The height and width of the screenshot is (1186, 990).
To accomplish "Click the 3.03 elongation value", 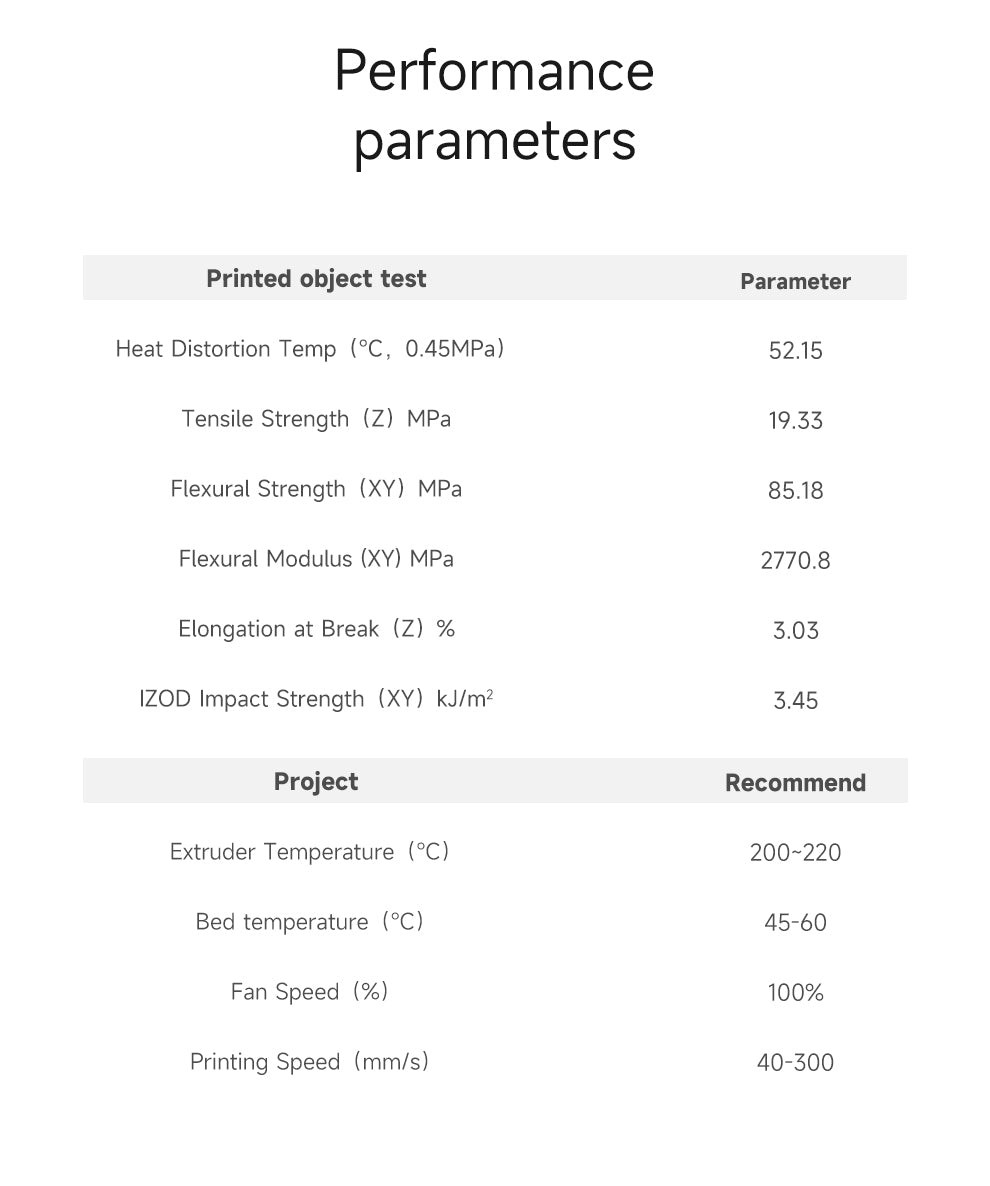I will pyautogui.click(x=795, y=631).
